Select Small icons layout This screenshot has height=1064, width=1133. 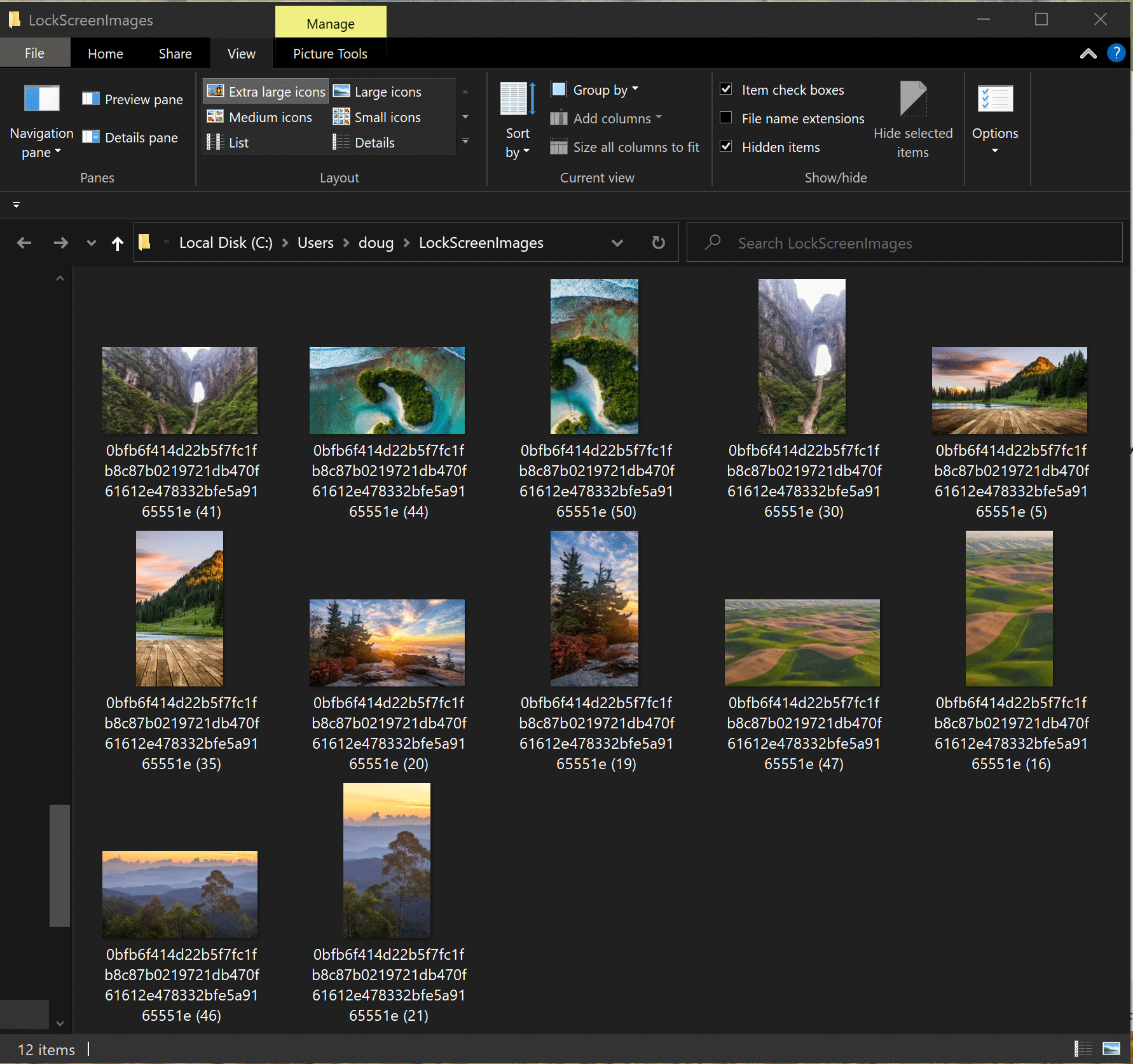point(377,117)
